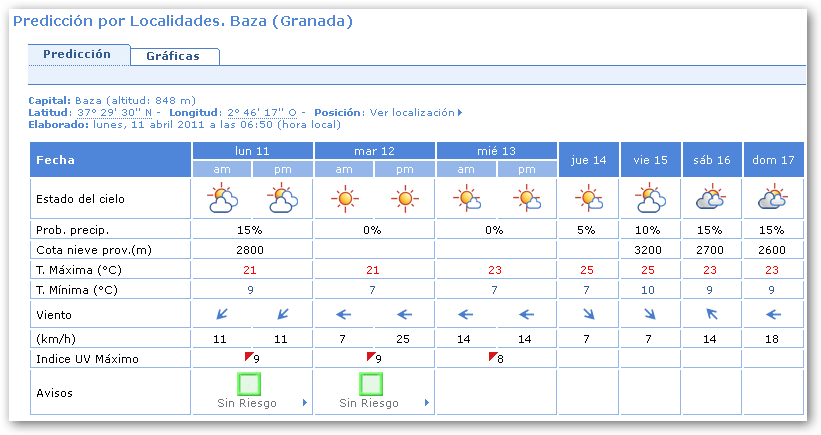Click Saturday 16 wind direction arrow

coord(712,314)
